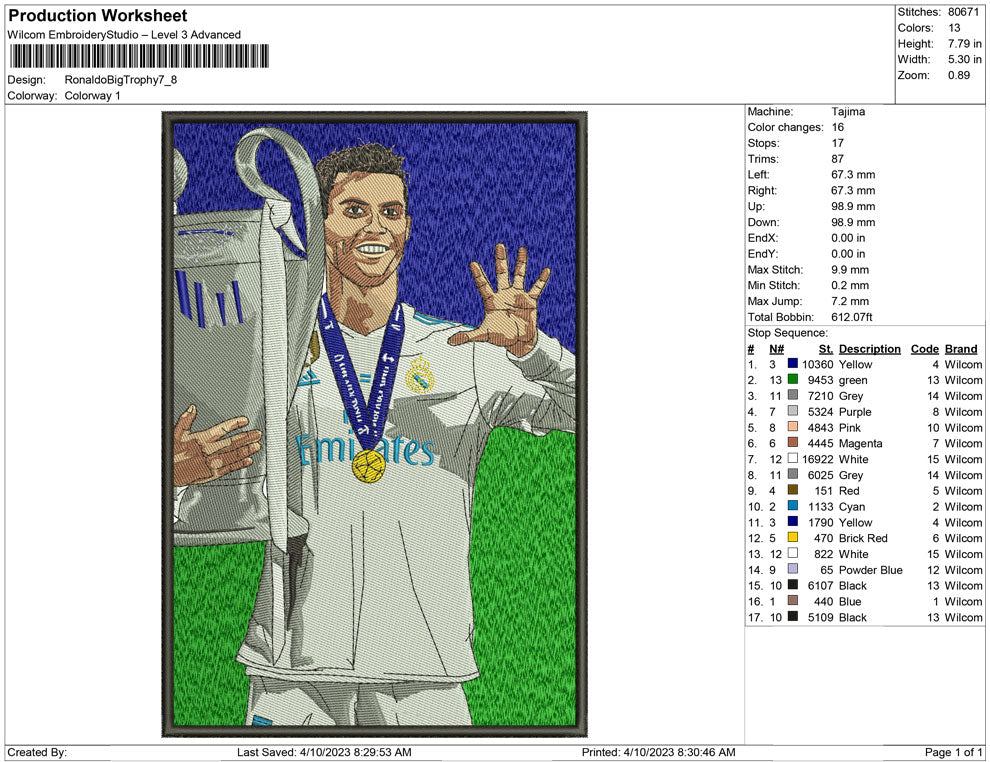Click Page 1 of 1 footer
This screenshot has width=990, height=762.
[x=953, y=752]
